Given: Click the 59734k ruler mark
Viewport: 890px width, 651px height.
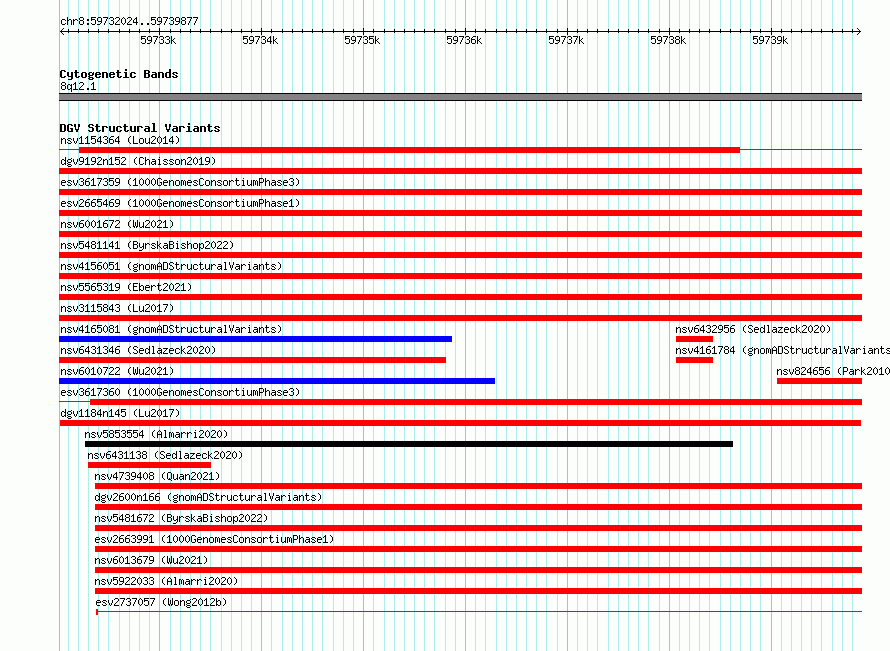Looking at the screenshot, I should (x=261, y=40).
